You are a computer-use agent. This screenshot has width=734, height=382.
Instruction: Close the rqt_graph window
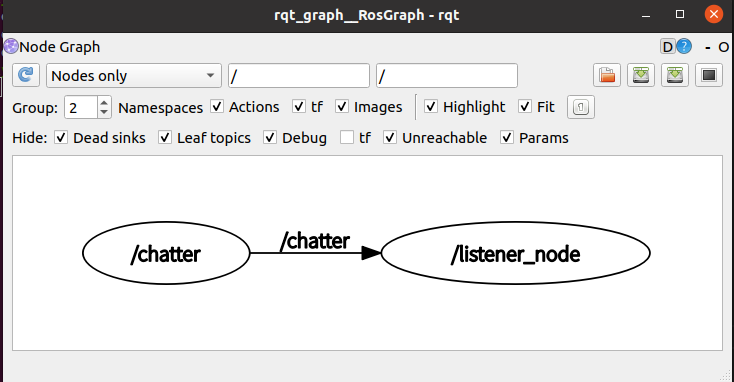click(714, 15)
